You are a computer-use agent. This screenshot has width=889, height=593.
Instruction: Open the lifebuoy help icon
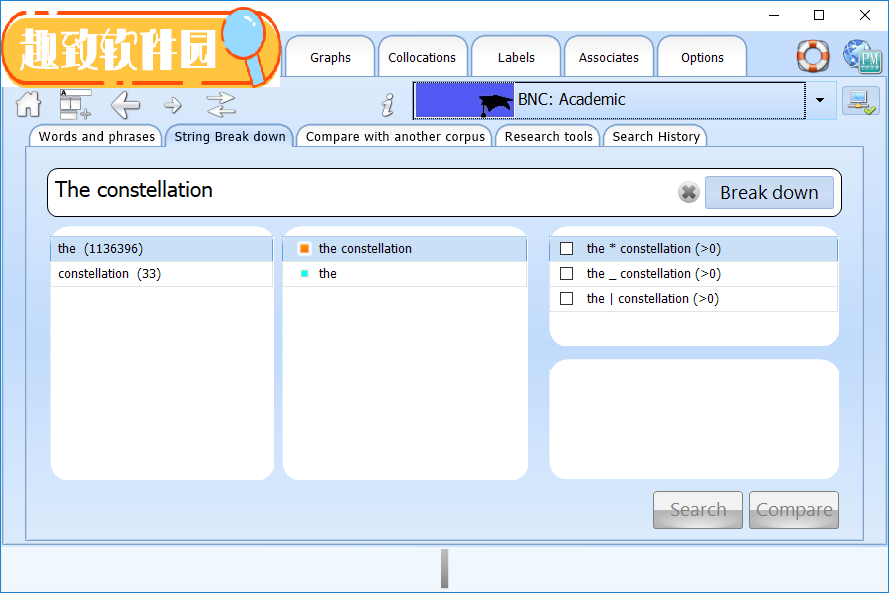[812, 56]
